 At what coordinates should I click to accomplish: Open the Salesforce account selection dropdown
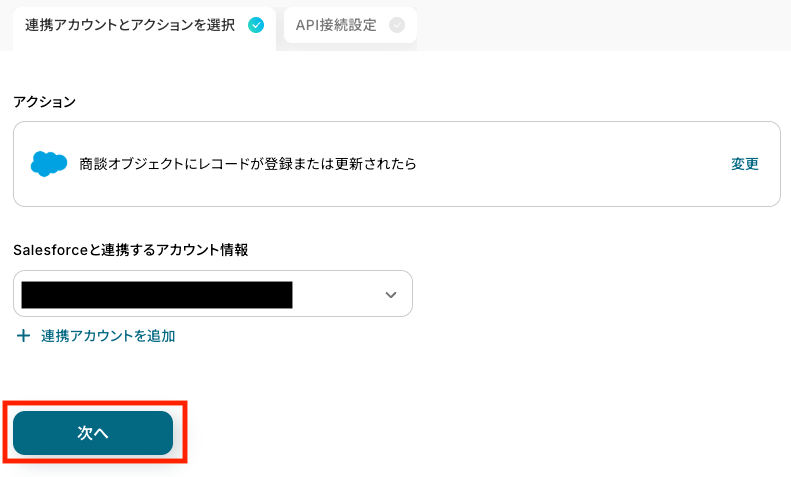pyautogui.click(x=213, y=294)
